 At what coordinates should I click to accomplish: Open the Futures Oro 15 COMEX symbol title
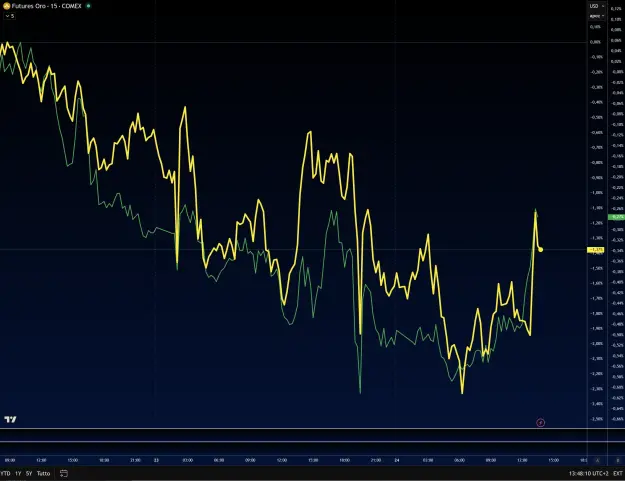click(47, 6)
